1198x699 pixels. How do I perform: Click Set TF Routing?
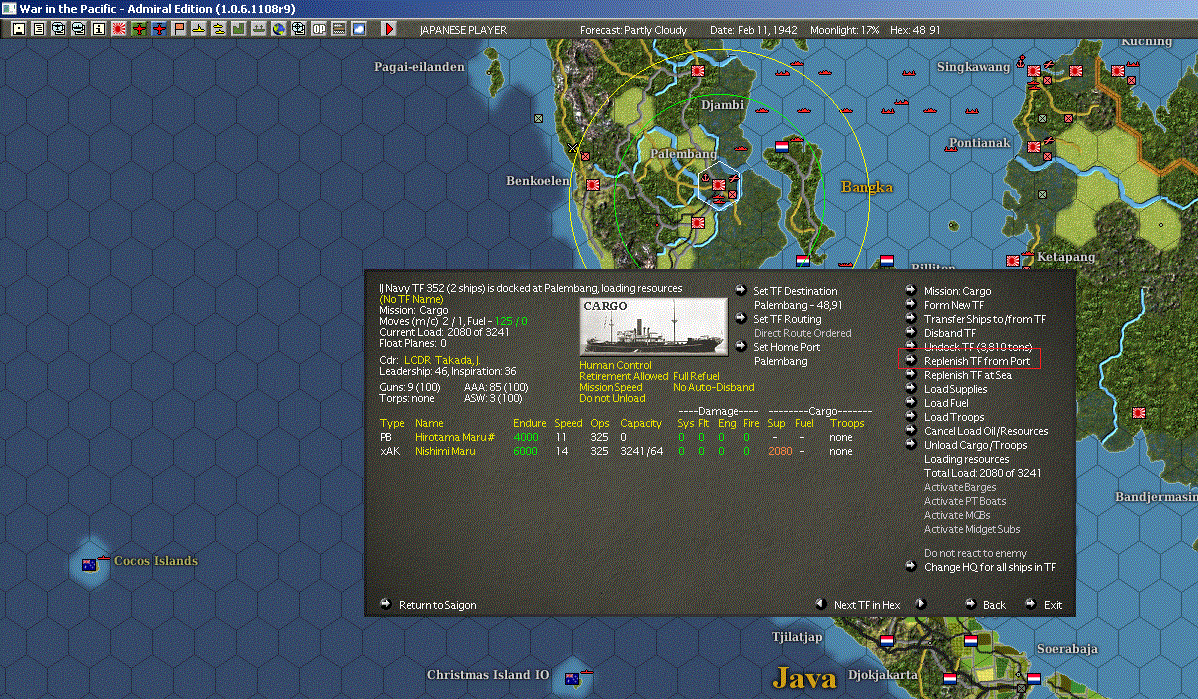[787, 319]
